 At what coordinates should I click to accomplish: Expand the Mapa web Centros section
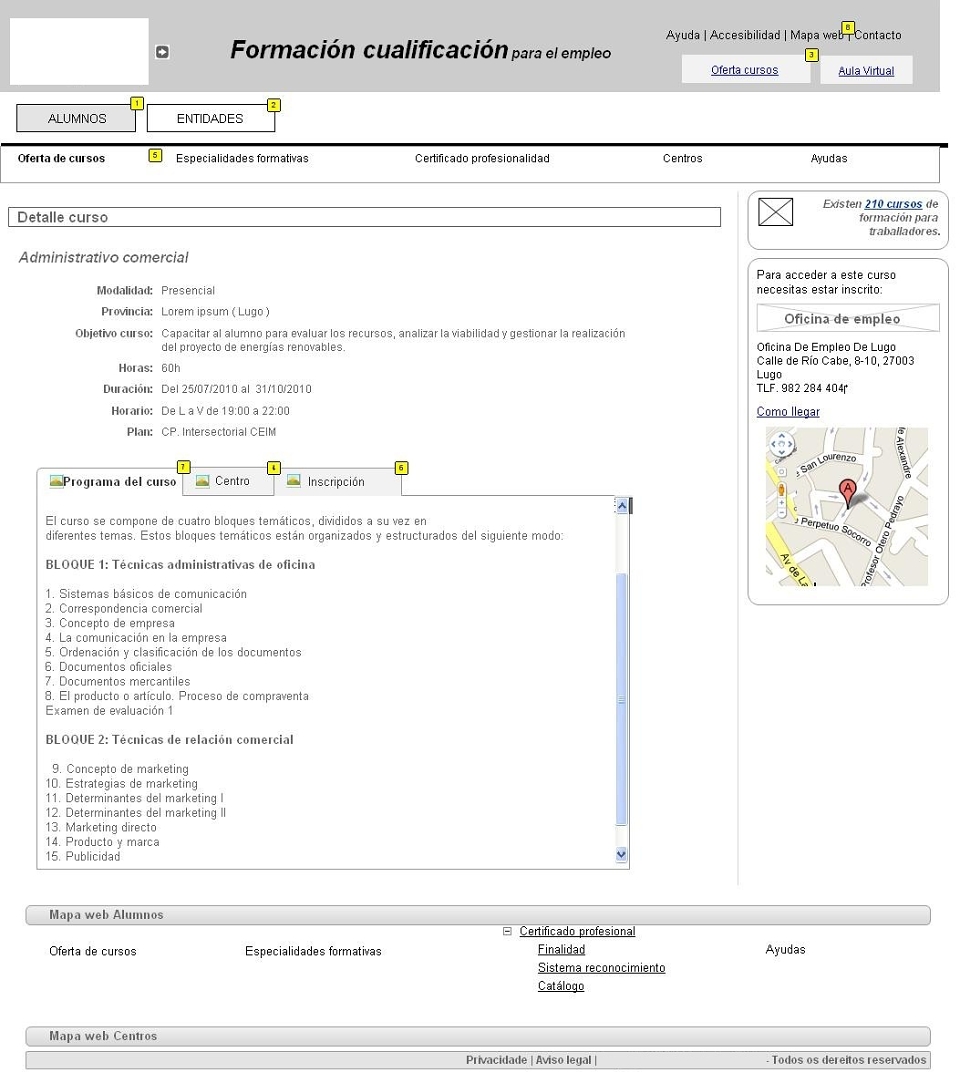point(478,1036)
